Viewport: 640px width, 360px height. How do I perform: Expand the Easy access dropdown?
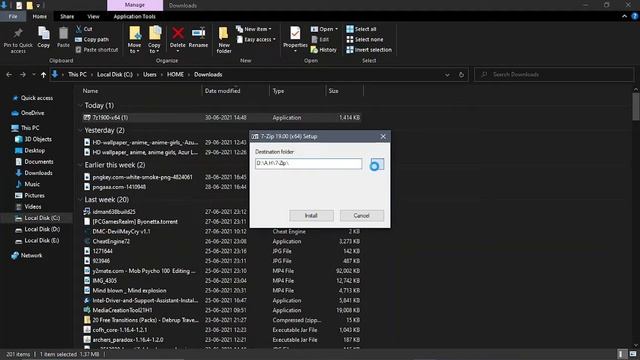(256, 40)
